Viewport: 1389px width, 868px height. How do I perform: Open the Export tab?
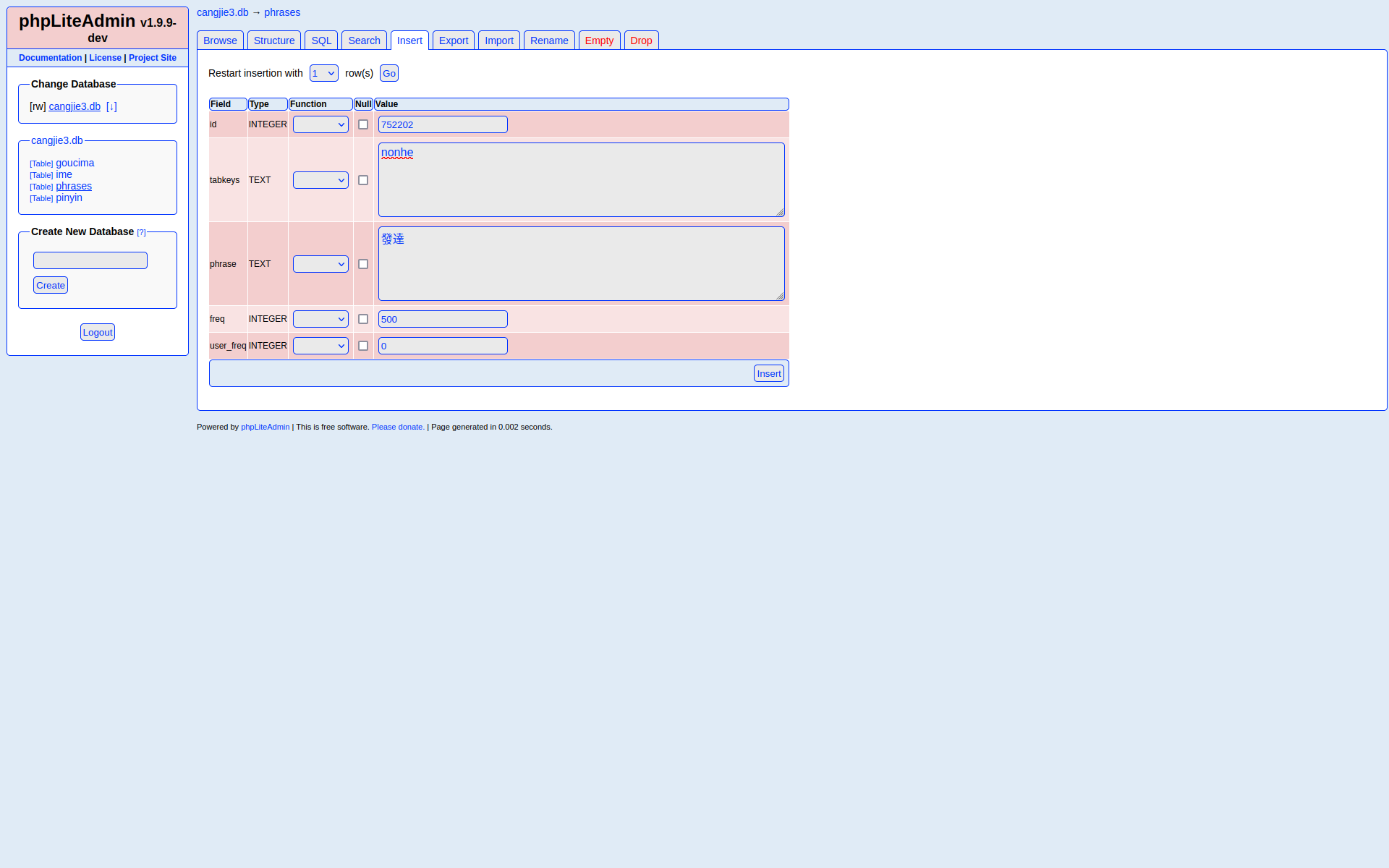pyautogui.click(x=454, y=41)
